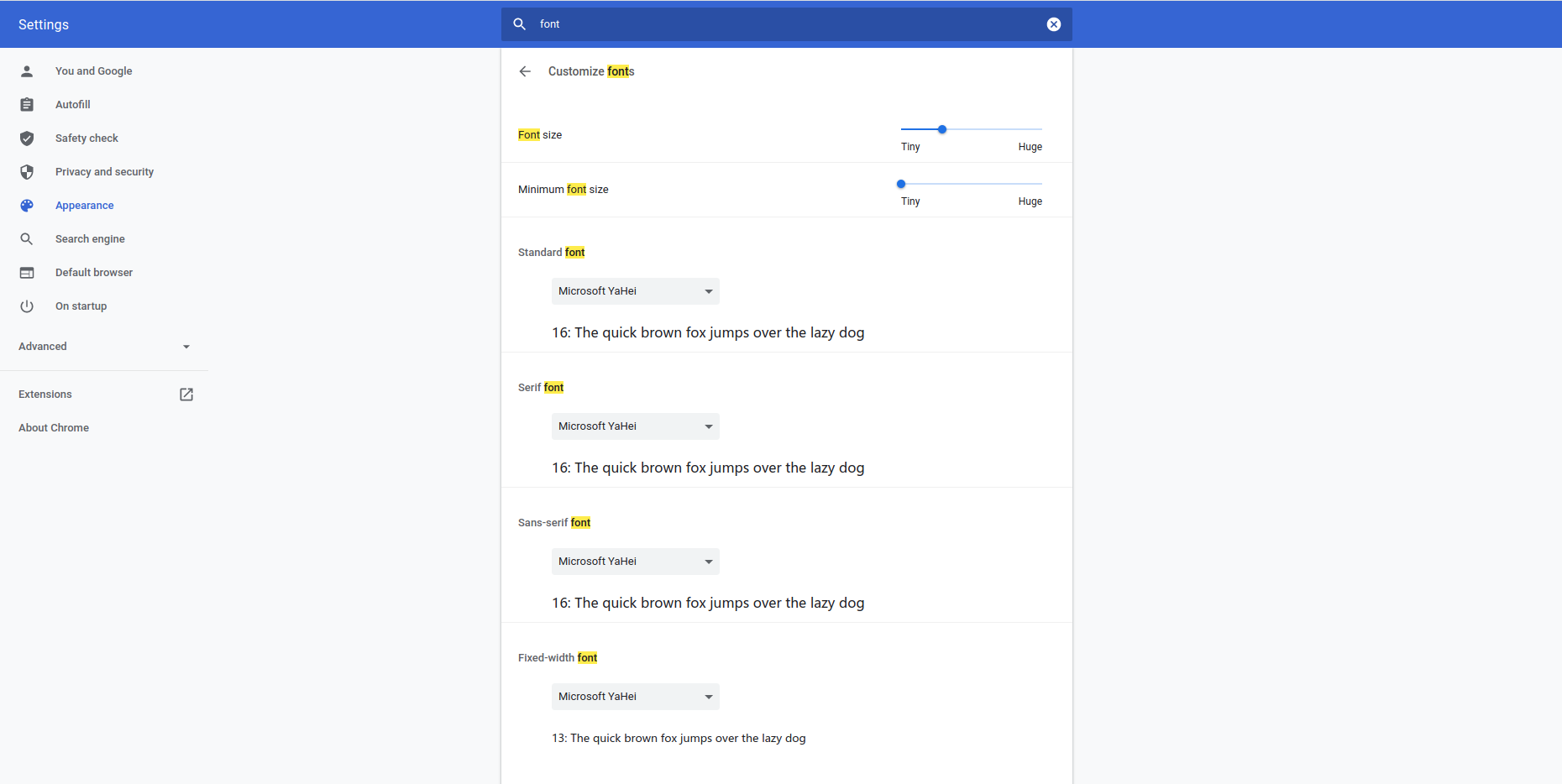Open the Sans-serif font dropdown
The width and height of the screenshot is (1562, 784).
[635, 562]
